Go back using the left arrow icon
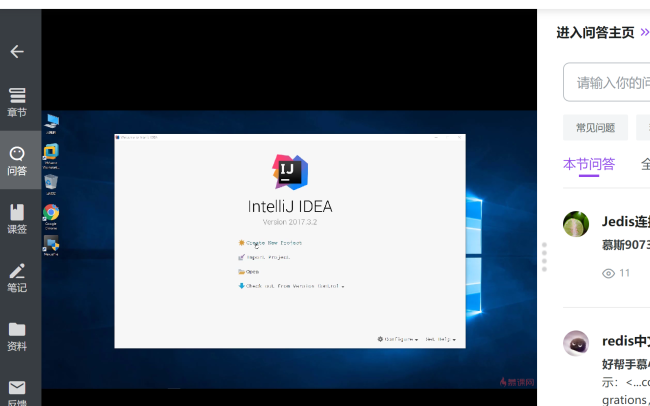650x406 pixels. point(17,51)
